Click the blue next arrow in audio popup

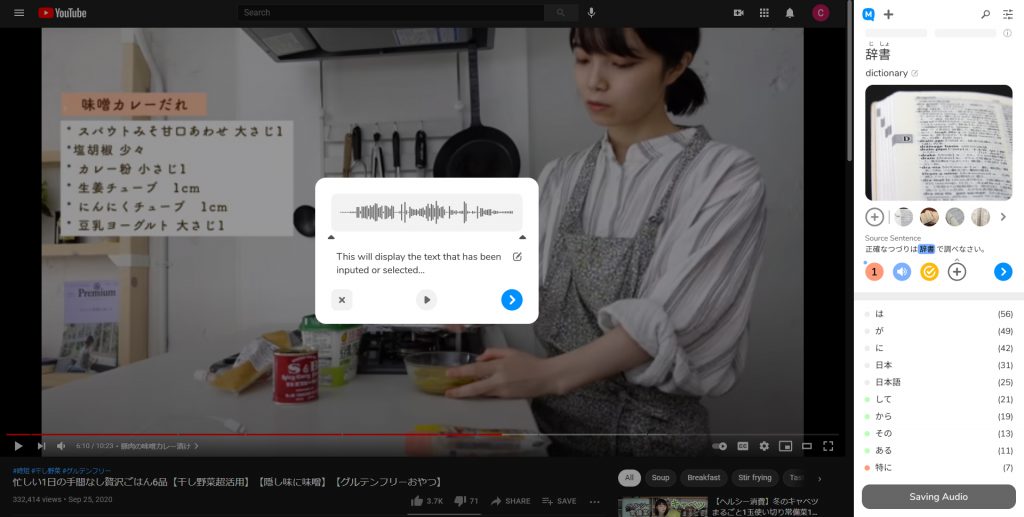(x=511, y=299)
